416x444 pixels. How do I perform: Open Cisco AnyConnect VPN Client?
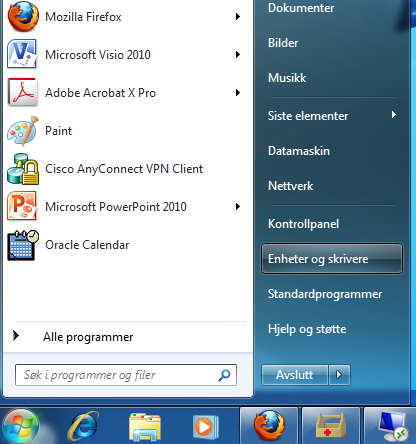[x=123, y=169]
